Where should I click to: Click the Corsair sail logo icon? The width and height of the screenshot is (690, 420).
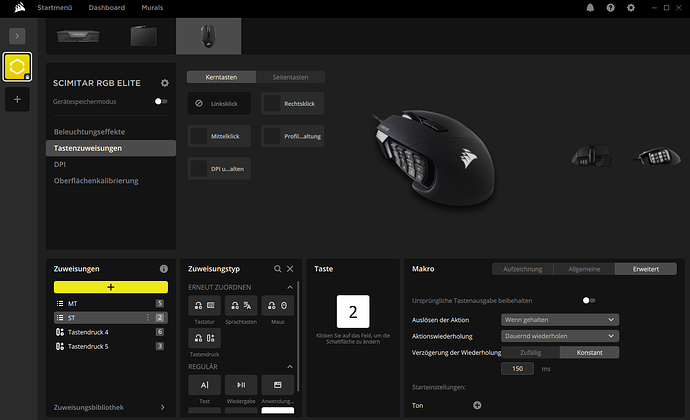pyautogui.click(x=19, y=7)
